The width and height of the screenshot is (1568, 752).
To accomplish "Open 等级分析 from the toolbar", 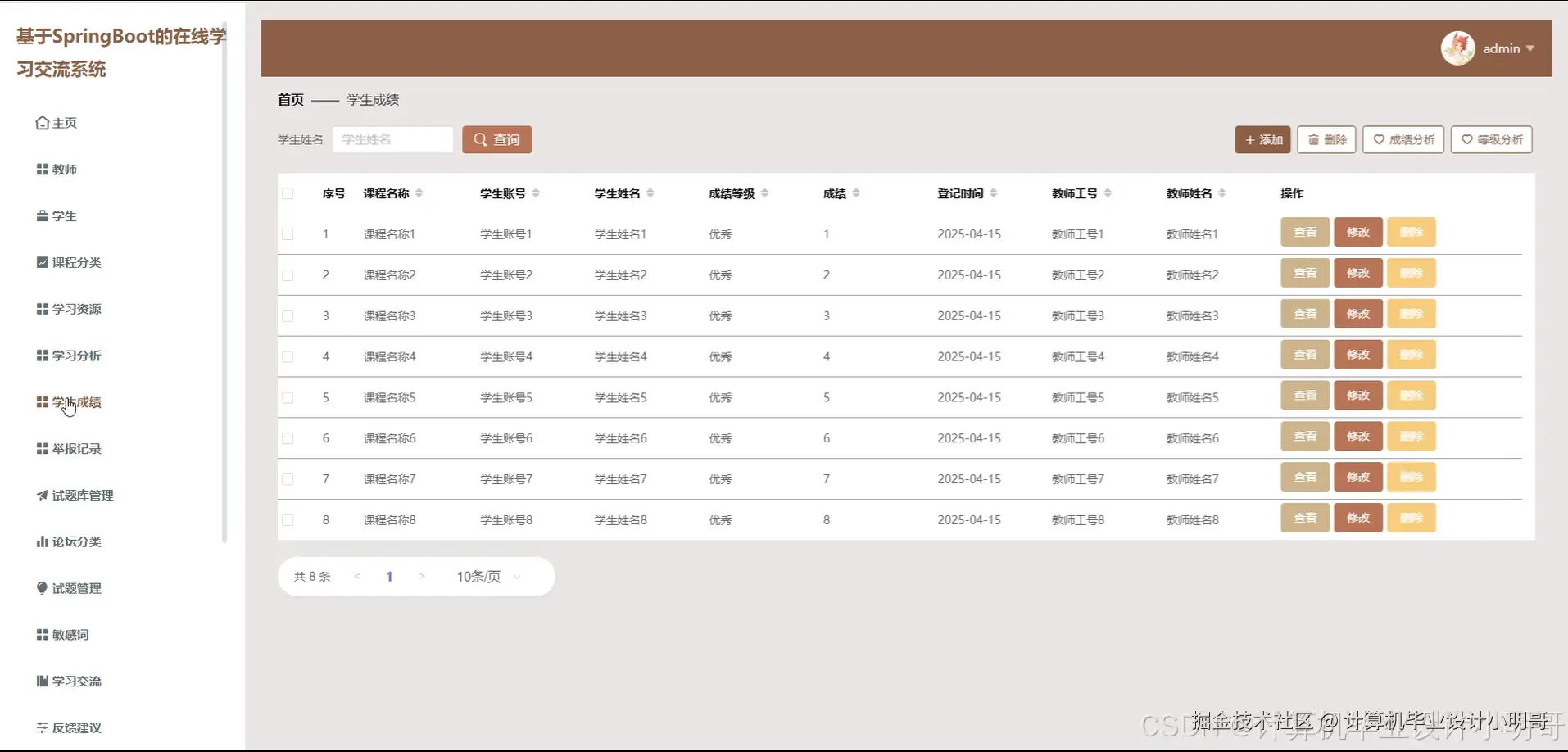I will click(x=1492, y=139).
